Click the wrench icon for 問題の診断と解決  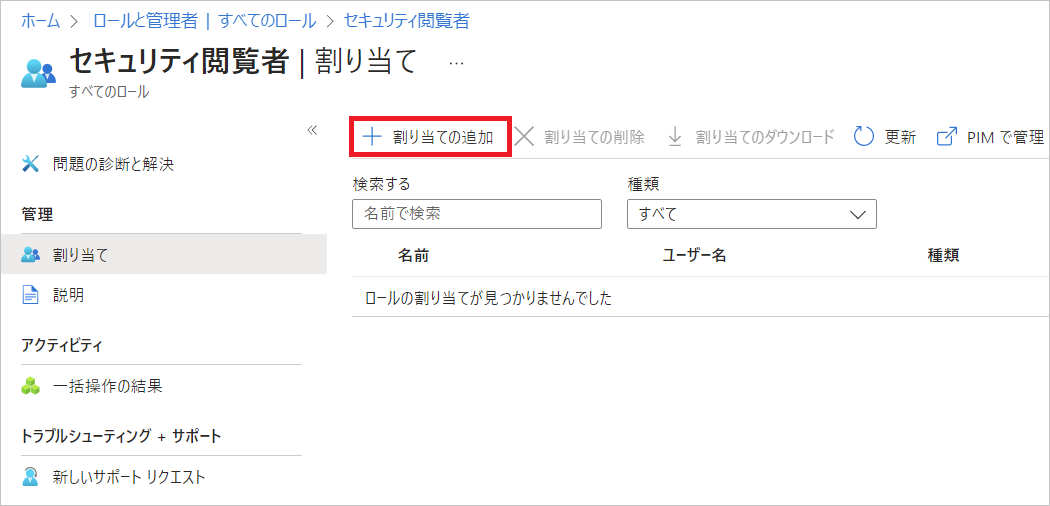pyautogui.click(x=31, y=164)
